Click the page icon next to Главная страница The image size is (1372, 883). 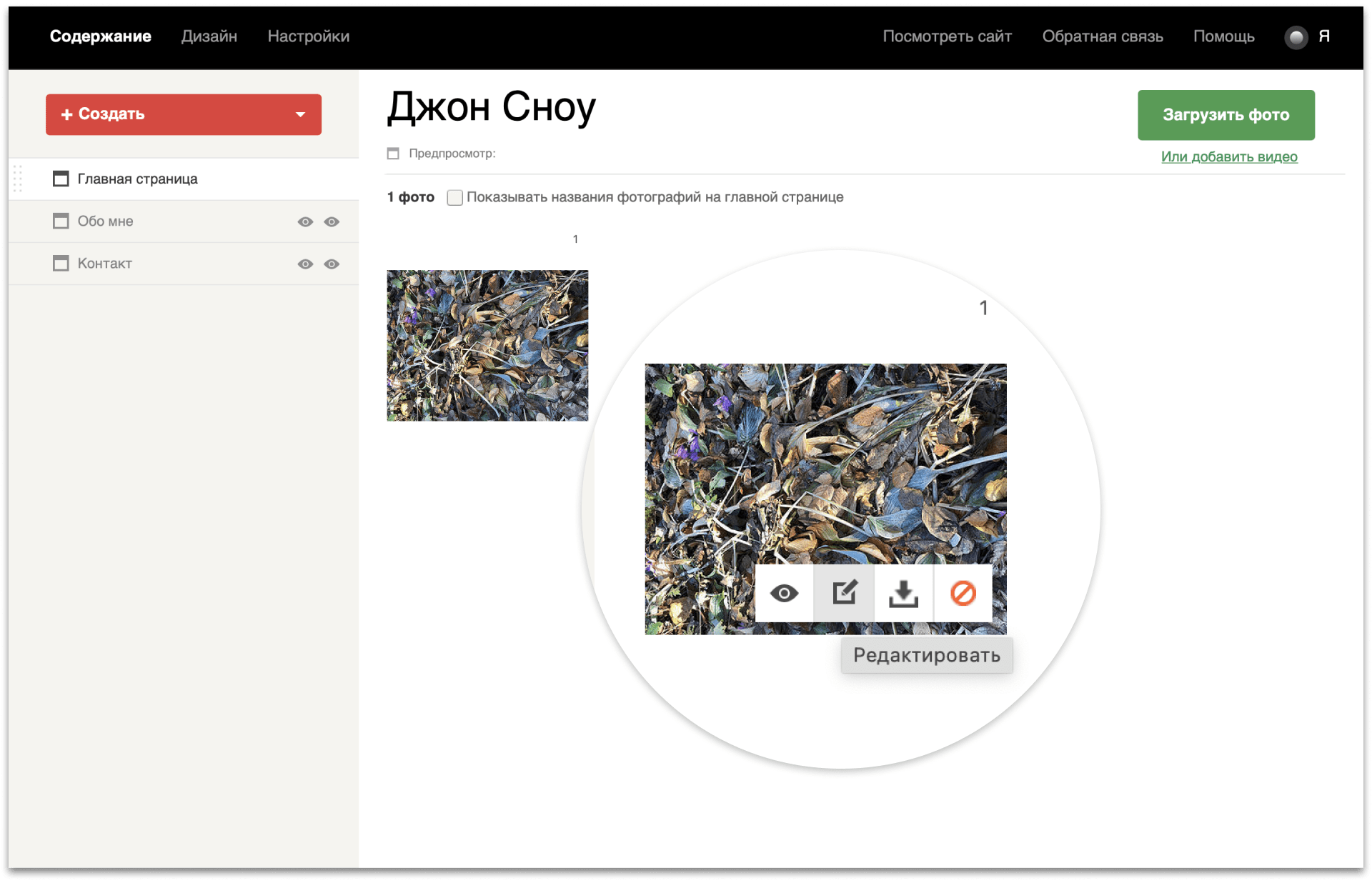click(61, 179)
